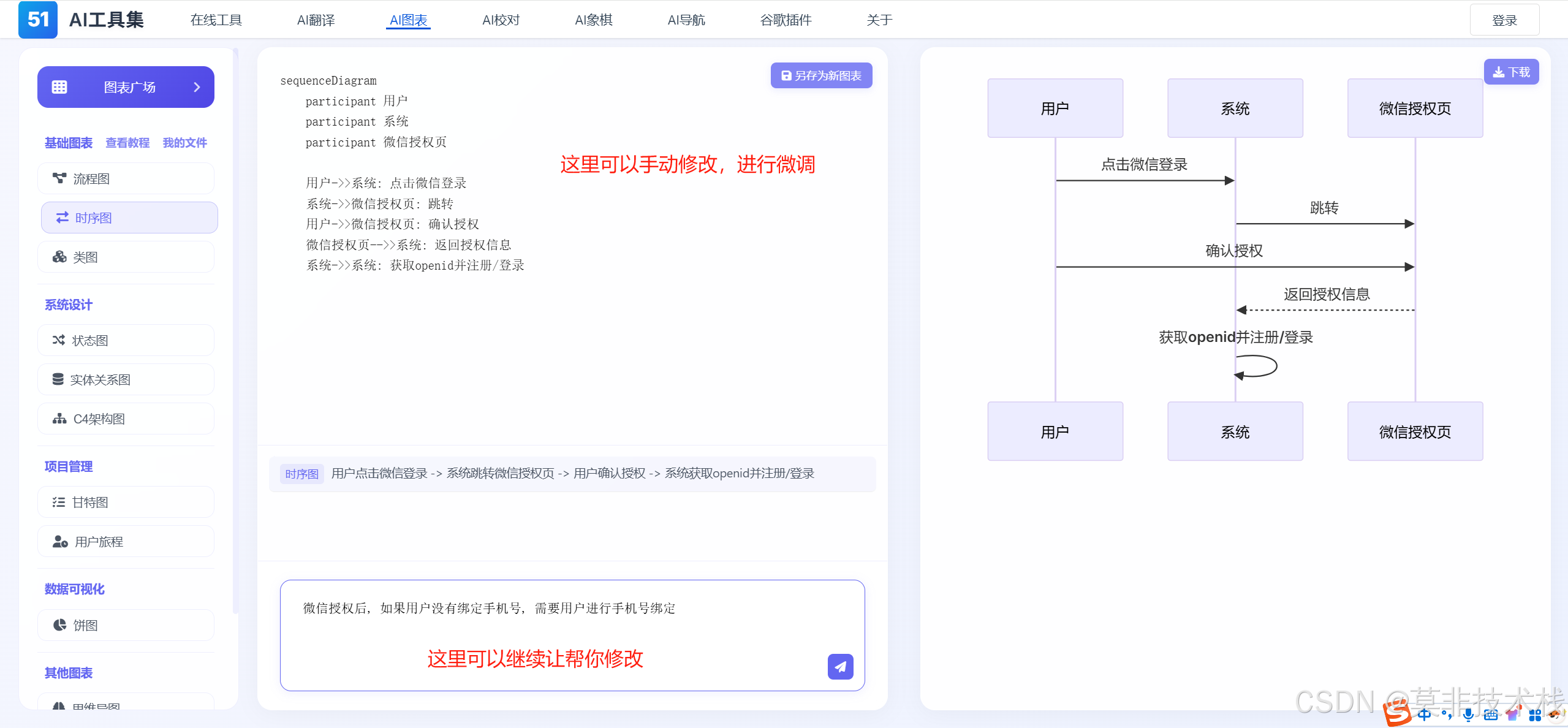The height and width of the screenshot is (728, 1568).
Task: Click the 流程图 flowchart icon
Action: pyautogui.click(x=59, y=178)
